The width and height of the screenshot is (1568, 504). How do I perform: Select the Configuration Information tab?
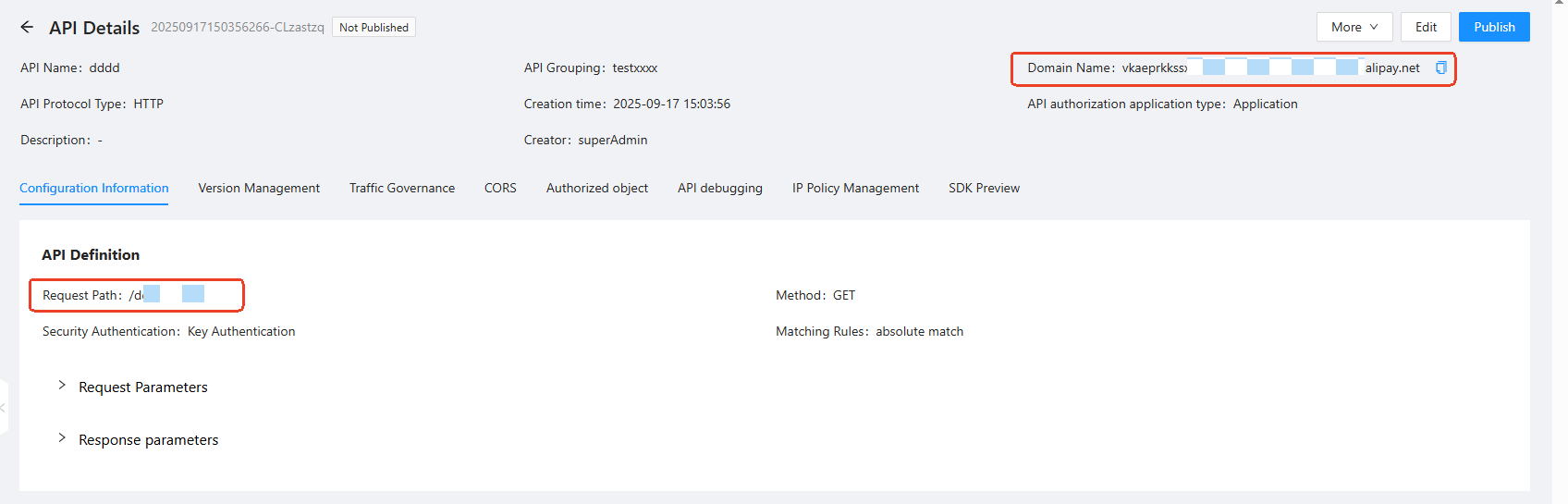tap(94, 188)
